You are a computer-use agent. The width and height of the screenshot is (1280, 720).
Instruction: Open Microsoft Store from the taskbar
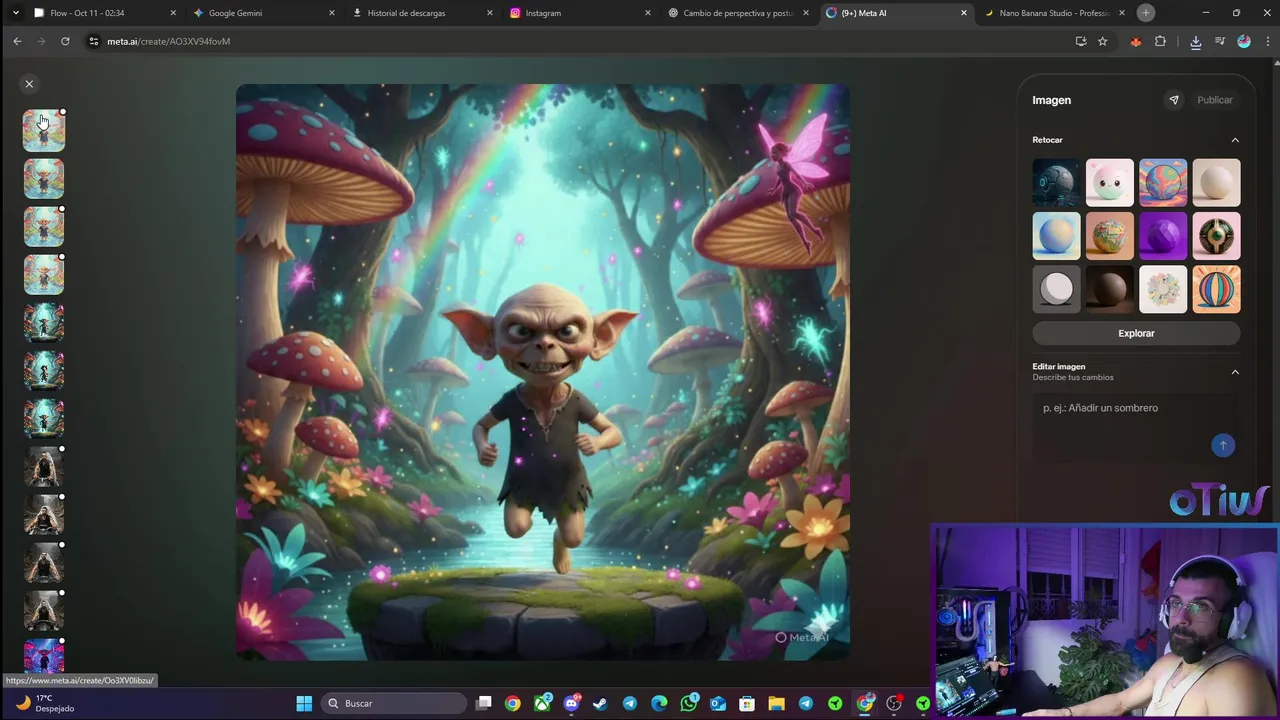(747, 703)
